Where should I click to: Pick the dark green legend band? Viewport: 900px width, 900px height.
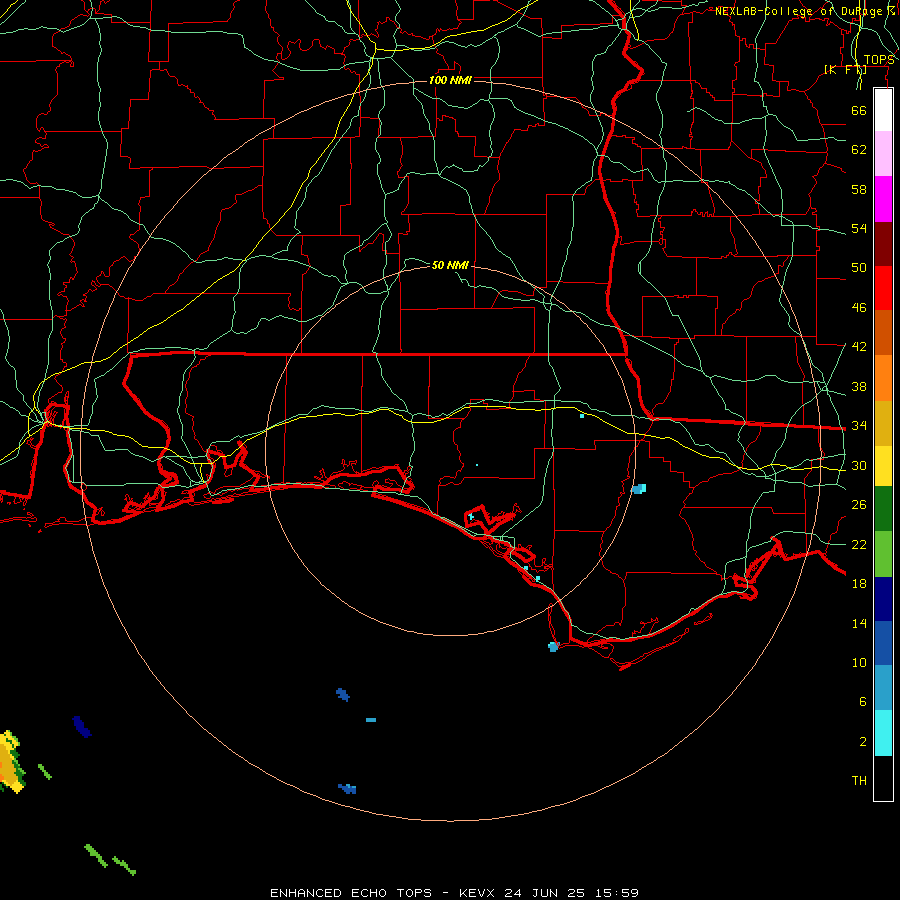pyautogui.click(x=883, y=509)
